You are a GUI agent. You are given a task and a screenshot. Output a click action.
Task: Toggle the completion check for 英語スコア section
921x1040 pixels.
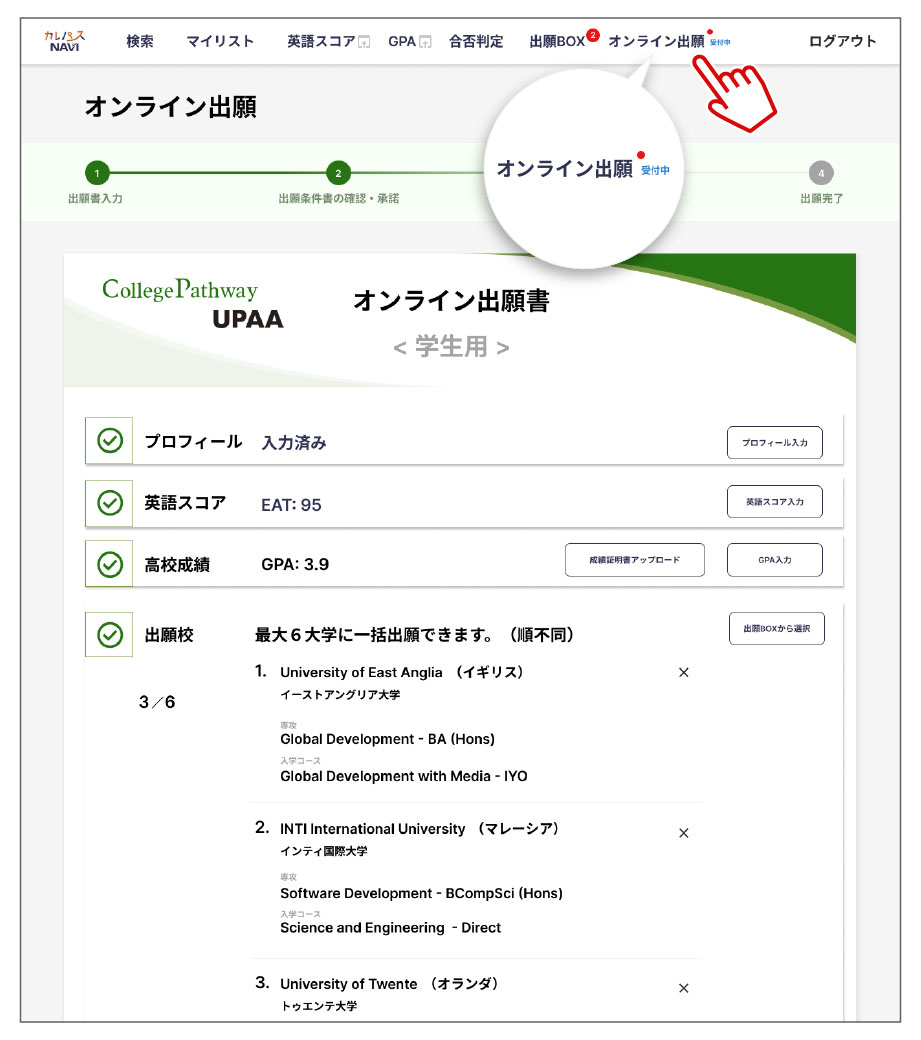point(109,503)
